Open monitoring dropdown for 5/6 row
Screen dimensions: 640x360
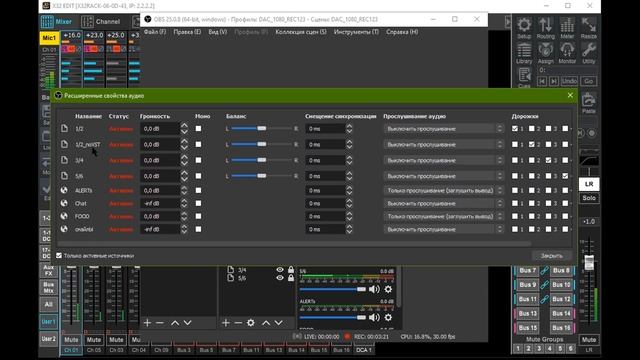click(x=444, y=176)
